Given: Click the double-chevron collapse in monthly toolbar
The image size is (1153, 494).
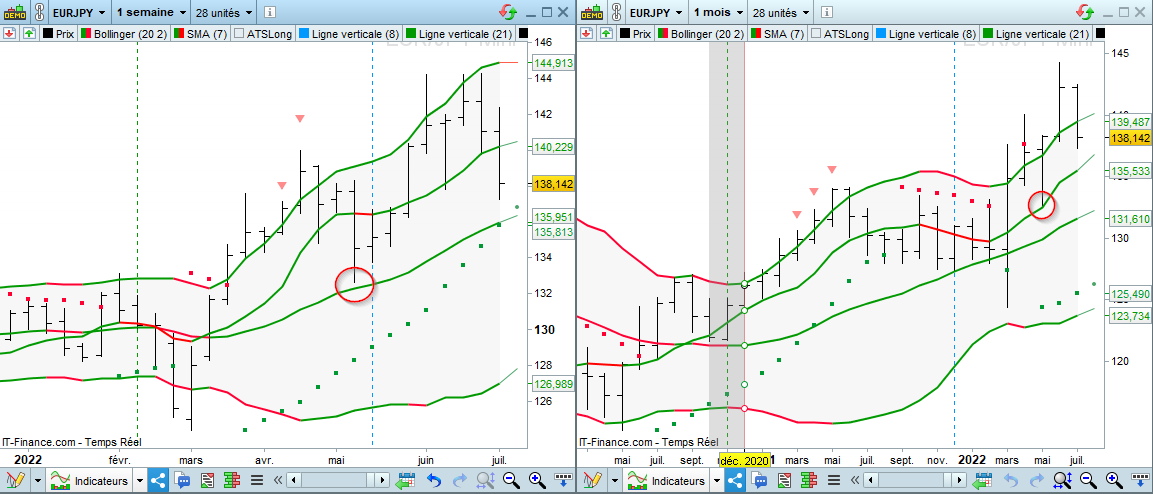Looking at the screenshot, I should click(855, 481).
